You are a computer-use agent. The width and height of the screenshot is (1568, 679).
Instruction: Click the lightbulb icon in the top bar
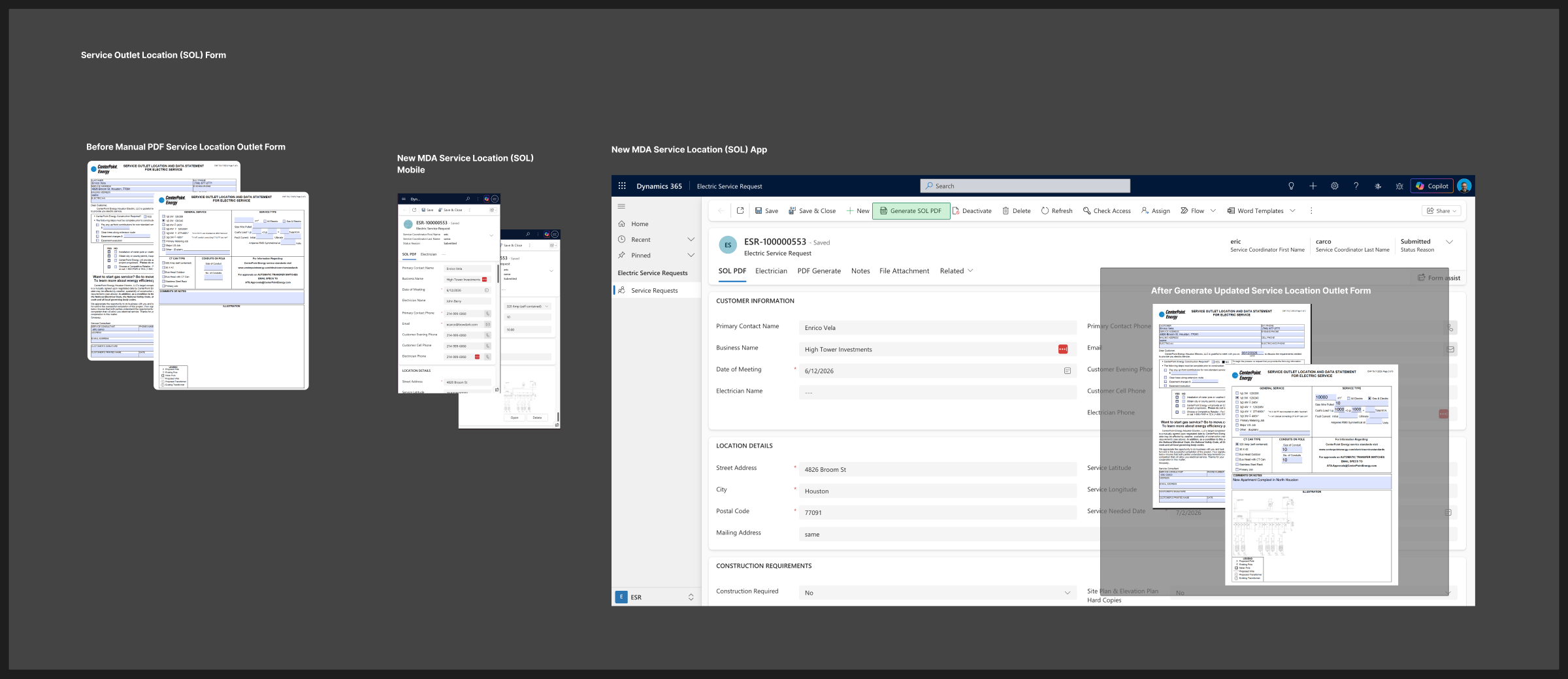pyautogui.click(x=1291, y=186)
